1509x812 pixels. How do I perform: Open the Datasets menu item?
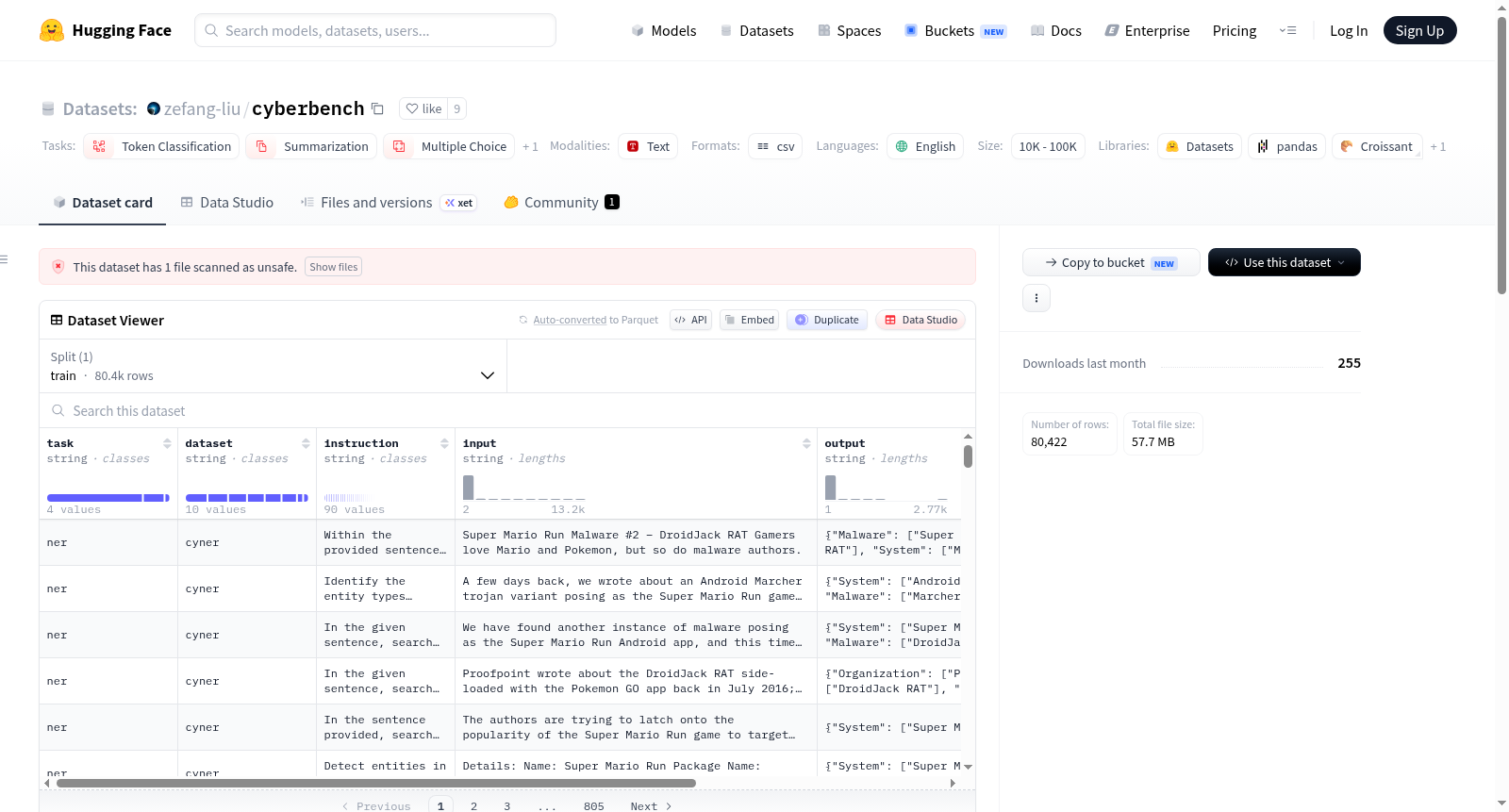point(757,30)
